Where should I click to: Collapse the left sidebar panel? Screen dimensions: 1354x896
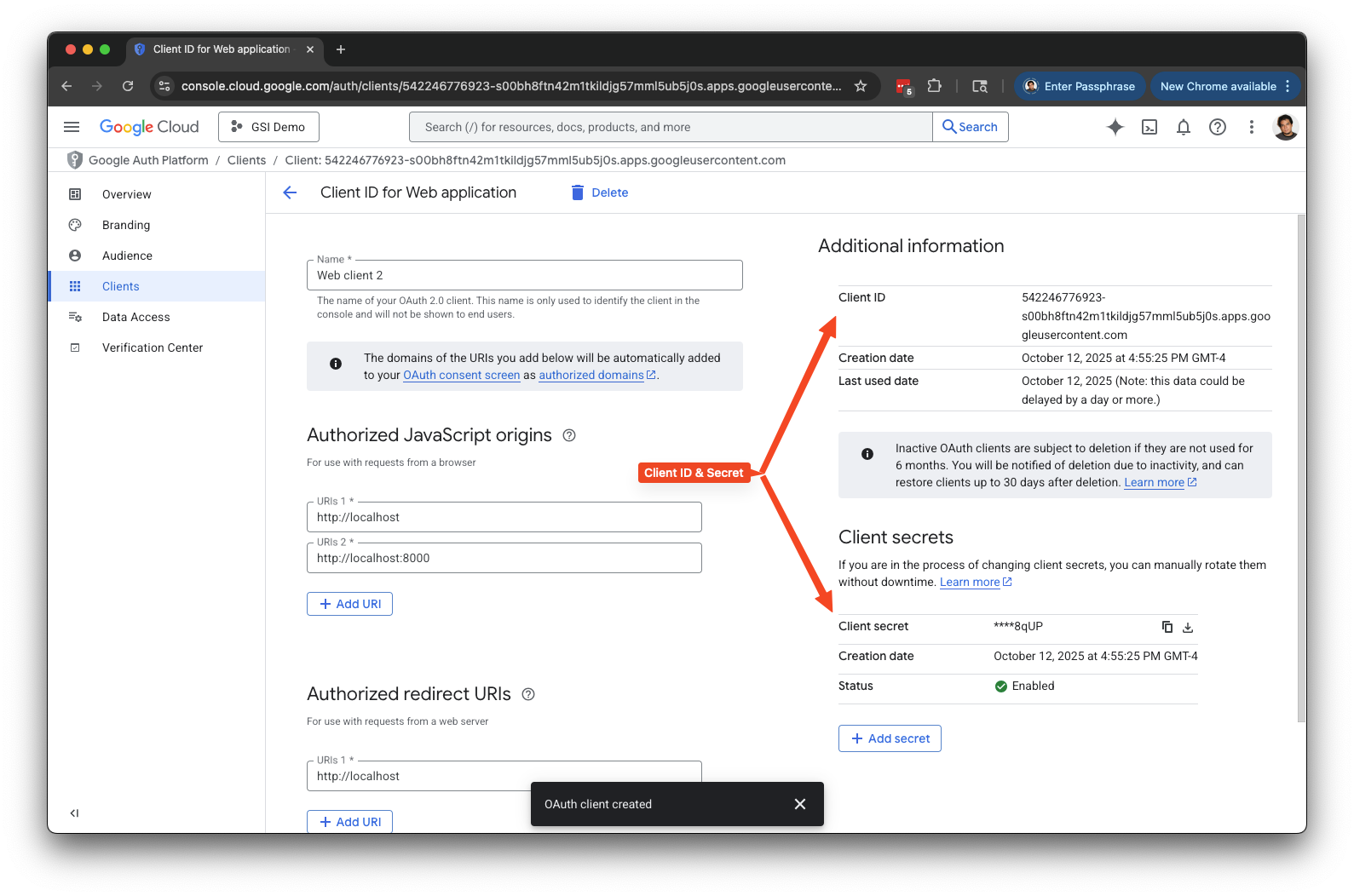pyautogui.click(x=74, y=813)
